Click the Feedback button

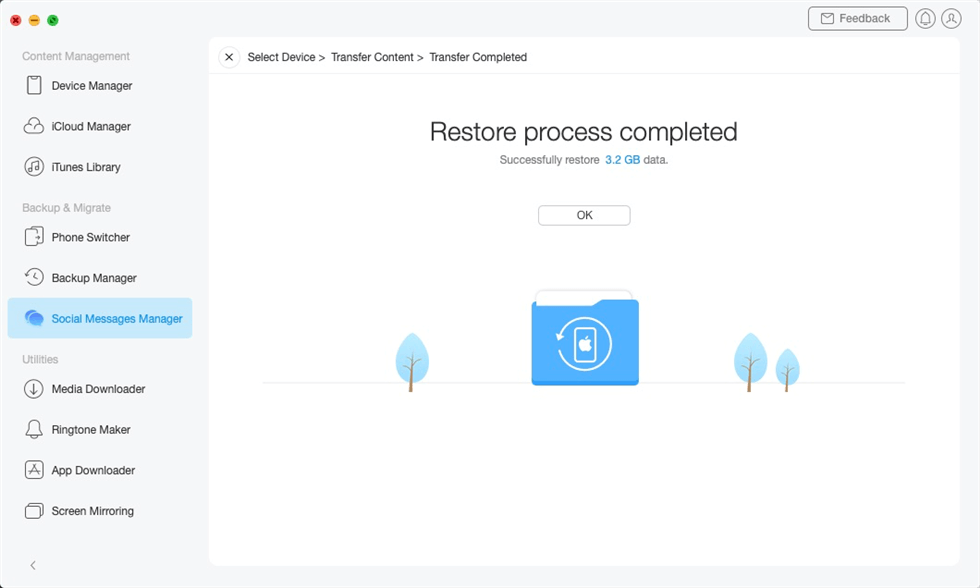pos(857,19)
